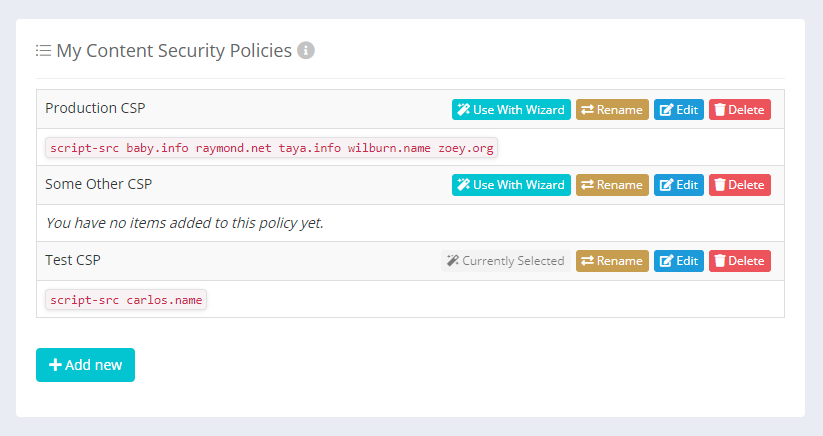Viewport: 823px width, 436px height.
Task: Rename the Test CSP policy
Action: pos(612,261)
